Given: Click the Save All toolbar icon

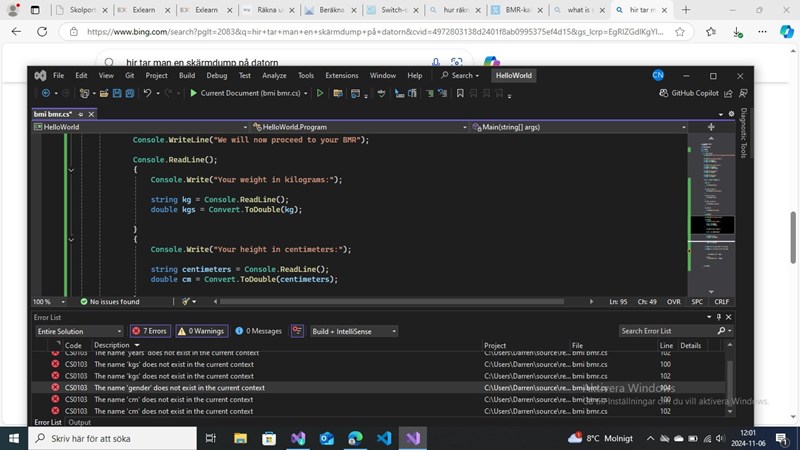Looking at the screenshot, I should pyautogui.click(x=130, y=93).
